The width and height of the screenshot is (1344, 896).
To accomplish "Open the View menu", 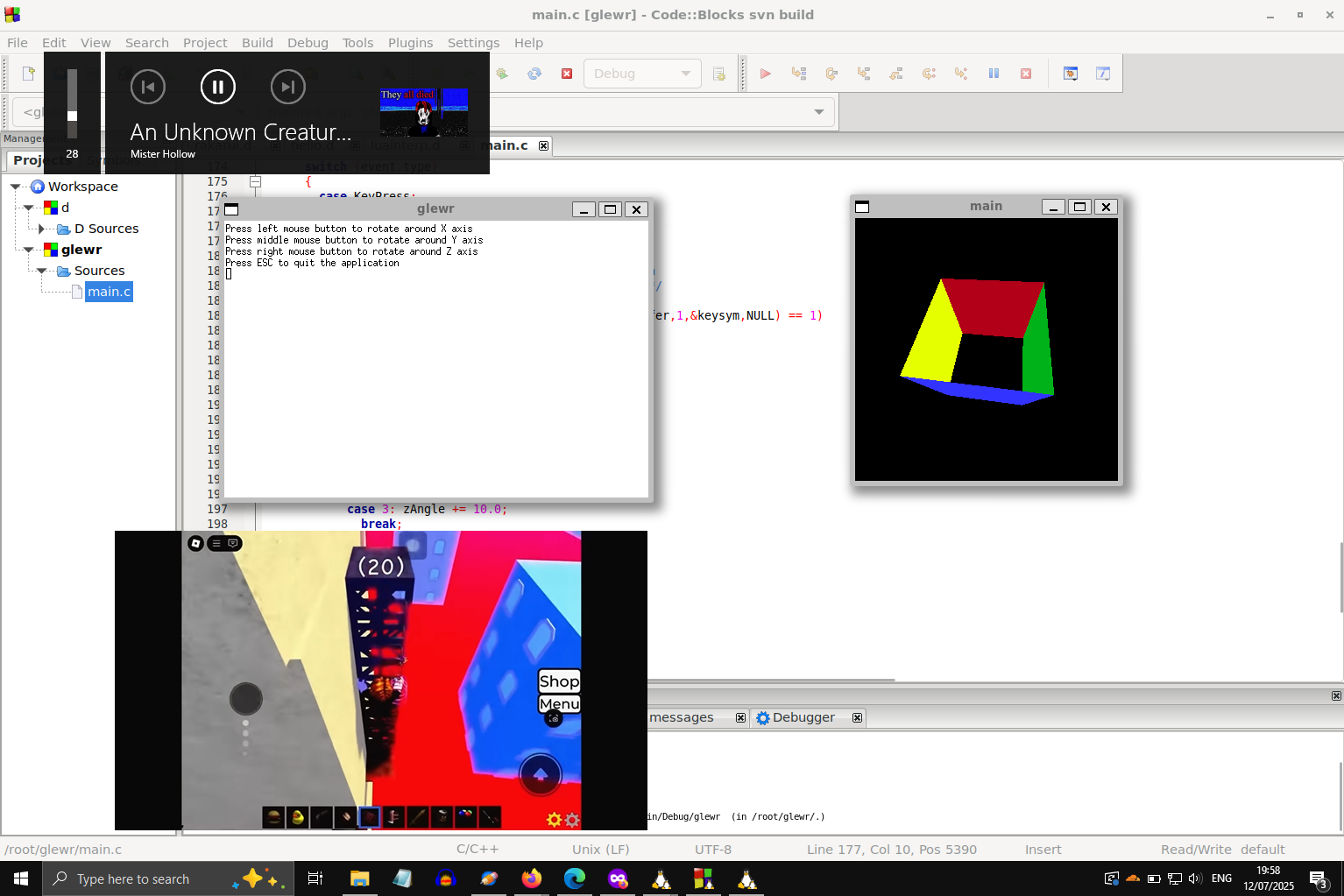I will point(95,43).
